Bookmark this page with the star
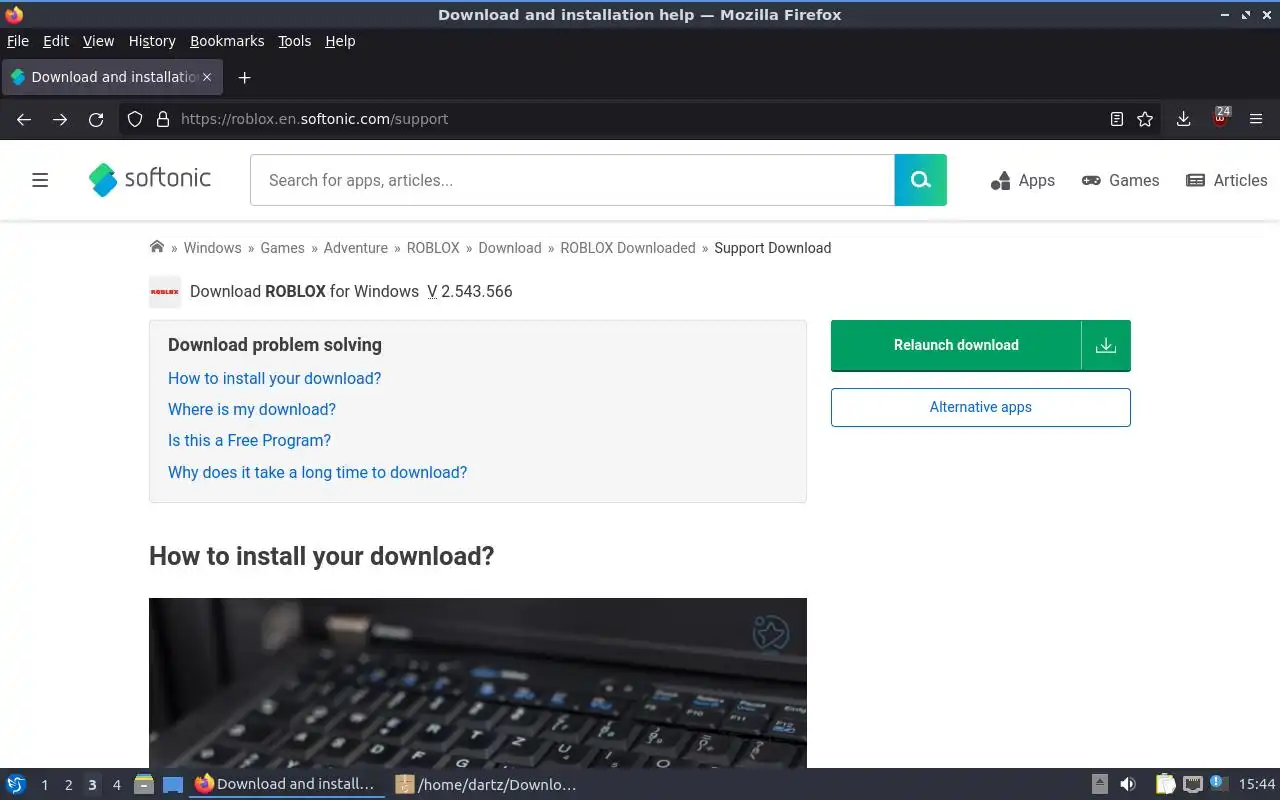The height and width of the screenshot is (800, 1280). (x=1146, y=119)
